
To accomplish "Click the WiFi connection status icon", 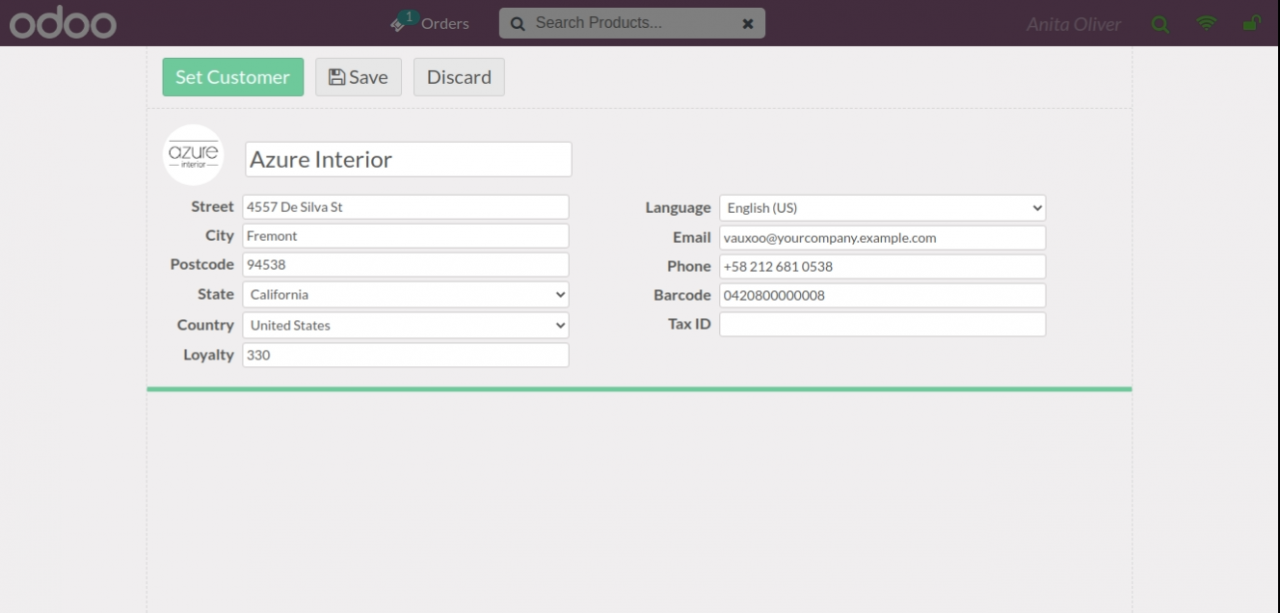I will click(1206, 24).
